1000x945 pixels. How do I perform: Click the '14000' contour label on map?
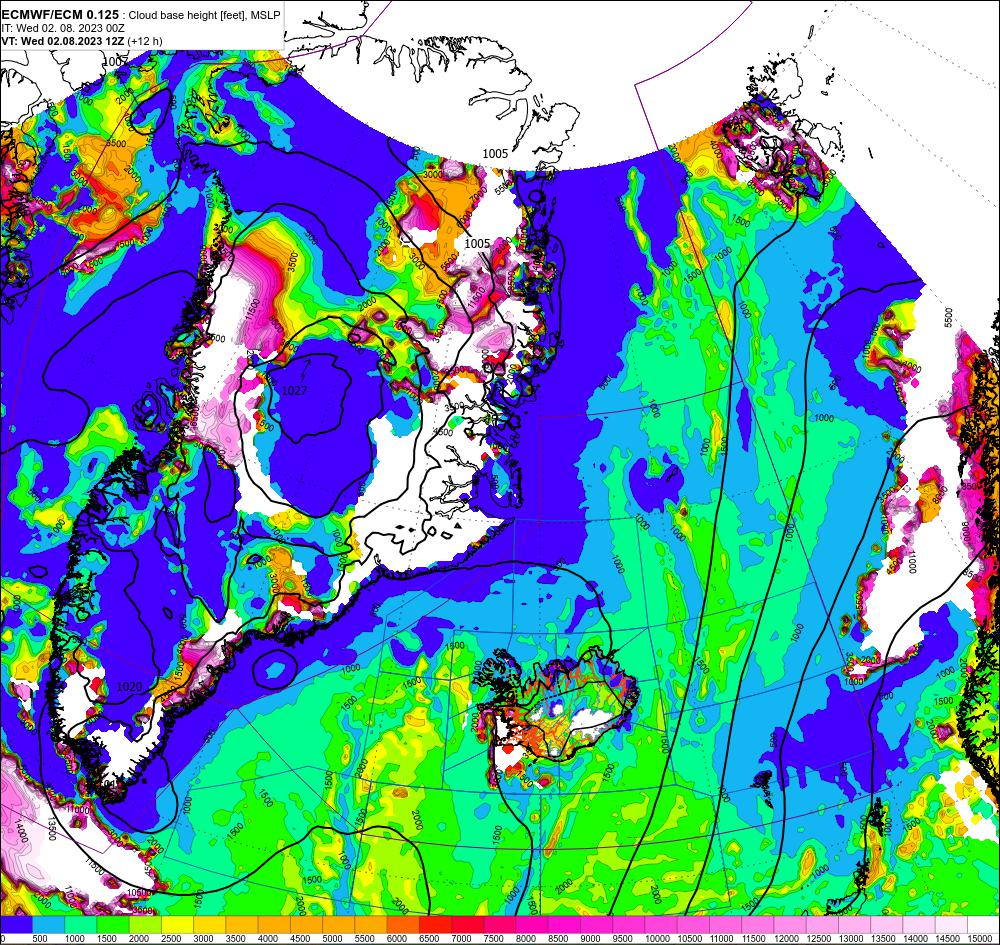pyautogui.click(x=21, y=831)
